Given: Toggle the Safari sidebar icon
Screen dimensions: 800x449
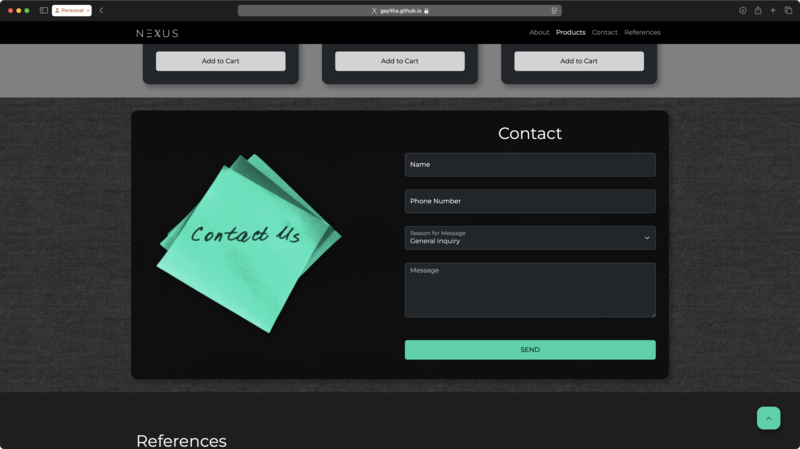Looking at the screenshot, I should coord(44,10).
